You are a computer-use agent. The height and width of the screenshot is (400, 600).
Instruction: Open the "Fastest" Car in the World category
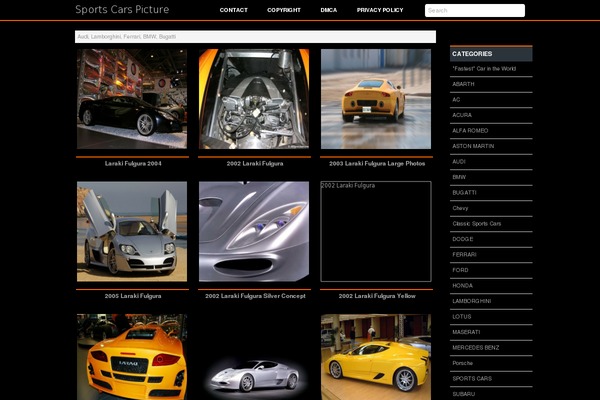pos(484,69)
